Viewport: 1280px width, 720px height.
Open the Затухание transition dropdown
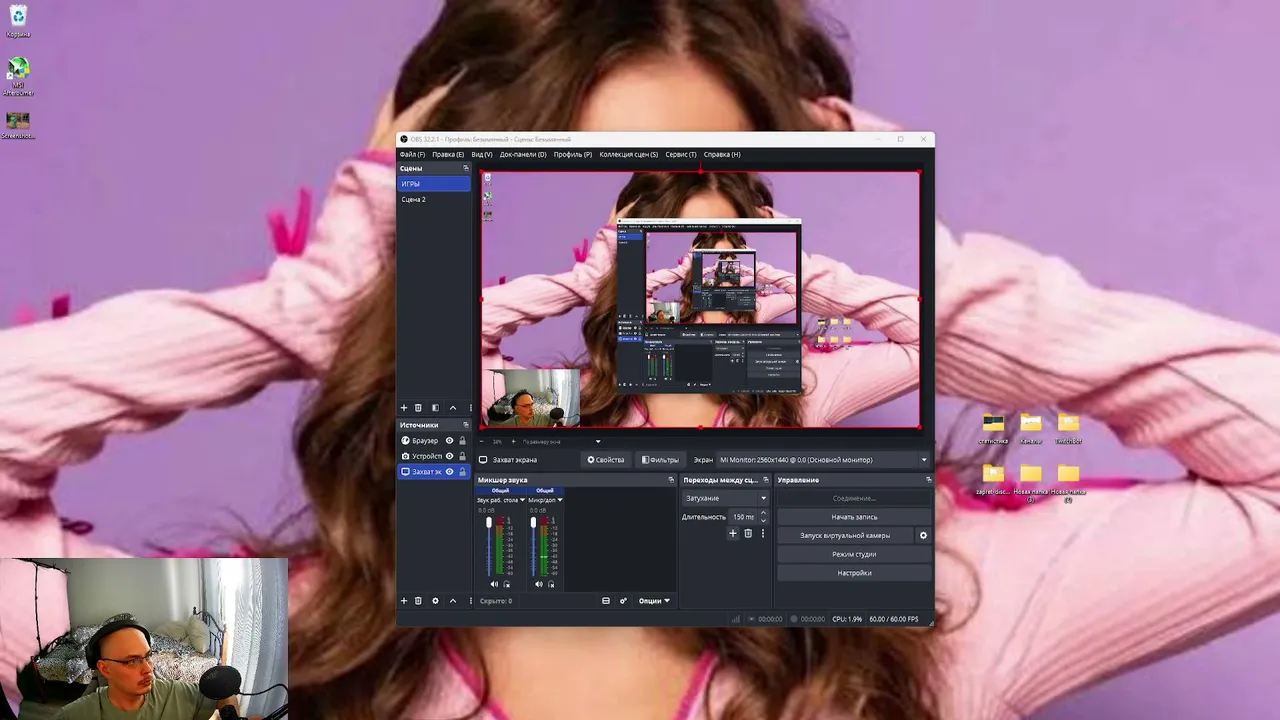pos(725,498)
